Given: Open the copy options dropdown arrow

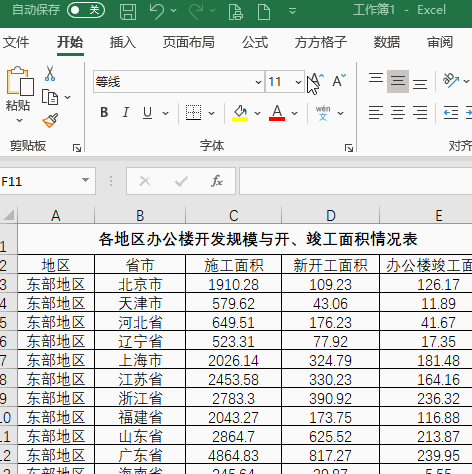Looking at the screenshot, I should (67, 97).
